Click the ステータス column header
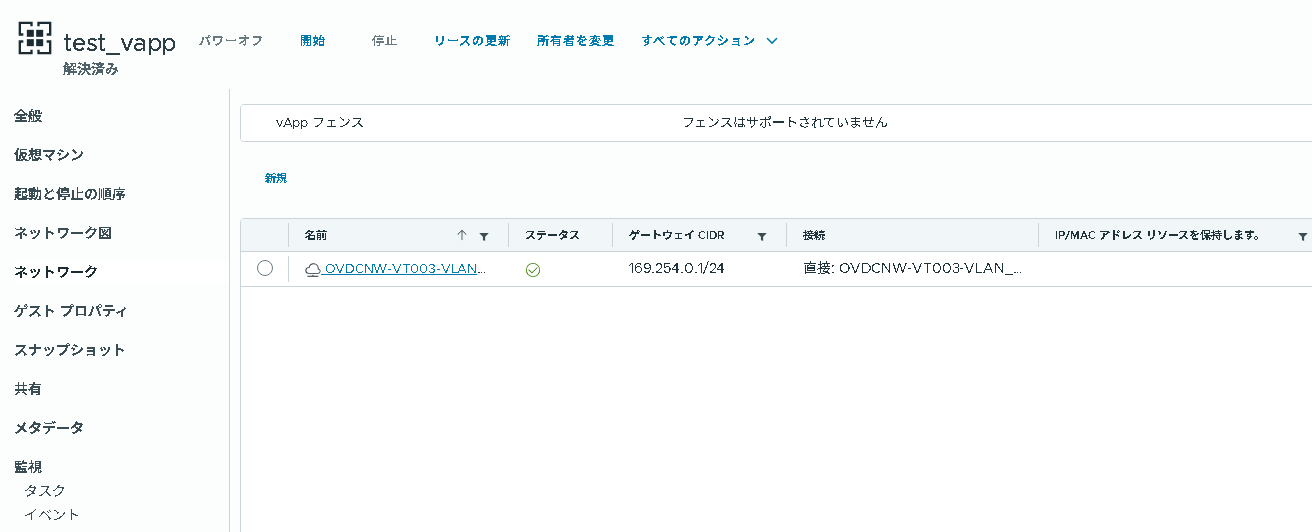 pyautogui.click(x=552, y=236)
